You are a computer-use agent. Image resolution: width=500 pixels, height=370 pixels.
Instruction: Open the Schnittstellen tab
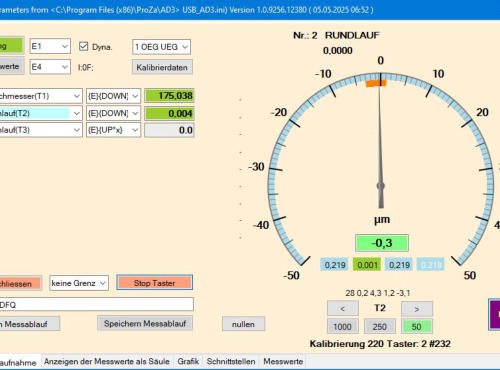(x=231, y=361)
